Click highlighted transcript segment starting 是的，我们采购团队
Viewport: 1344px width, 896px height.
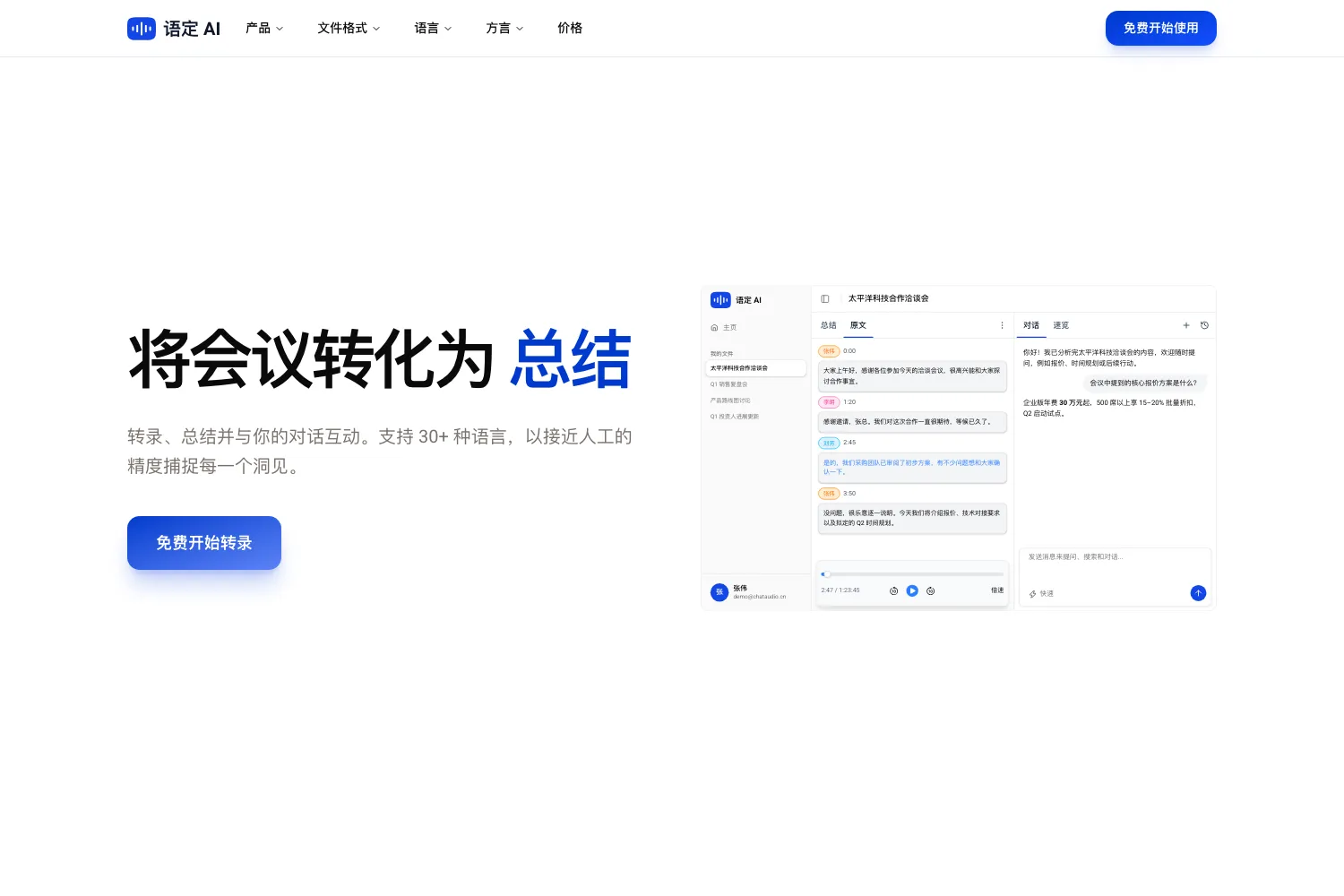pos(912,468)
